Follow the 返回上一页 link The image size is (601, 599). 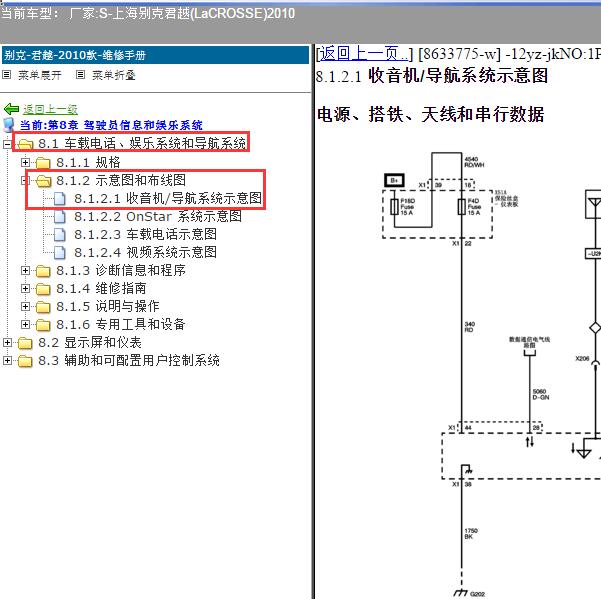coord(364,53)
